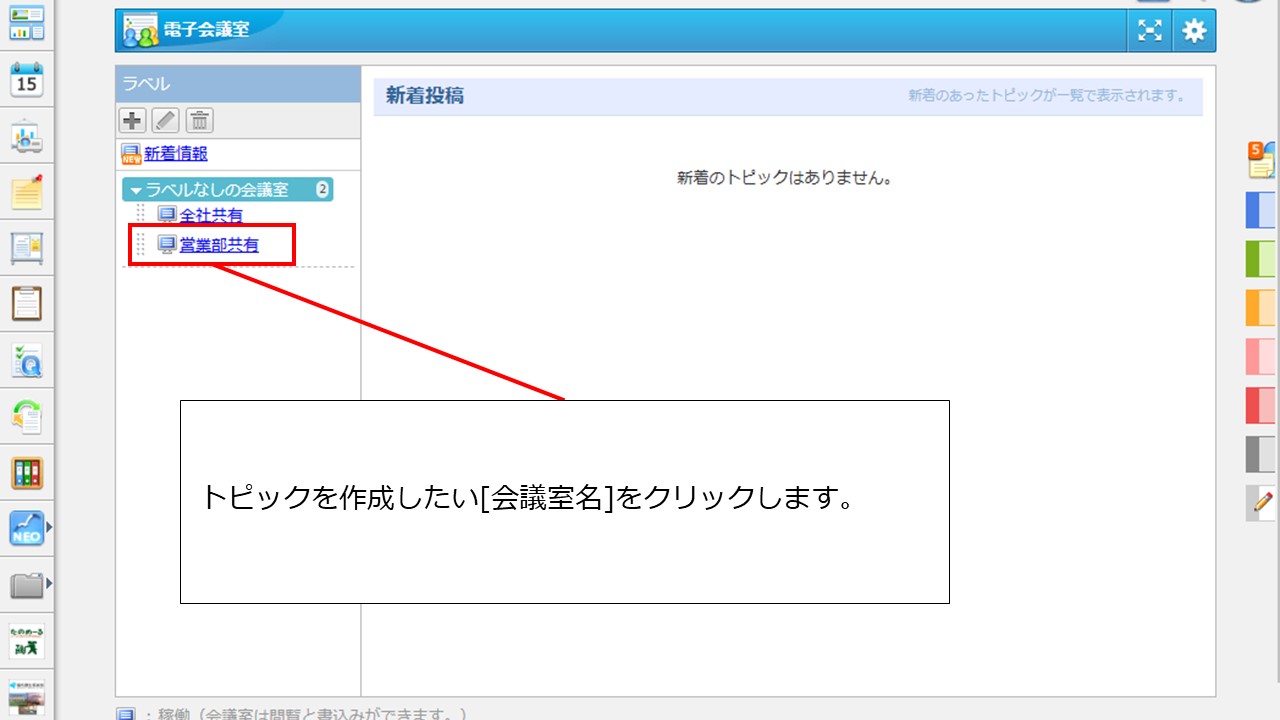Open the presentation projector icon in sidebar
Viewport: 1280px width, 720px height.
coord(27,135)
